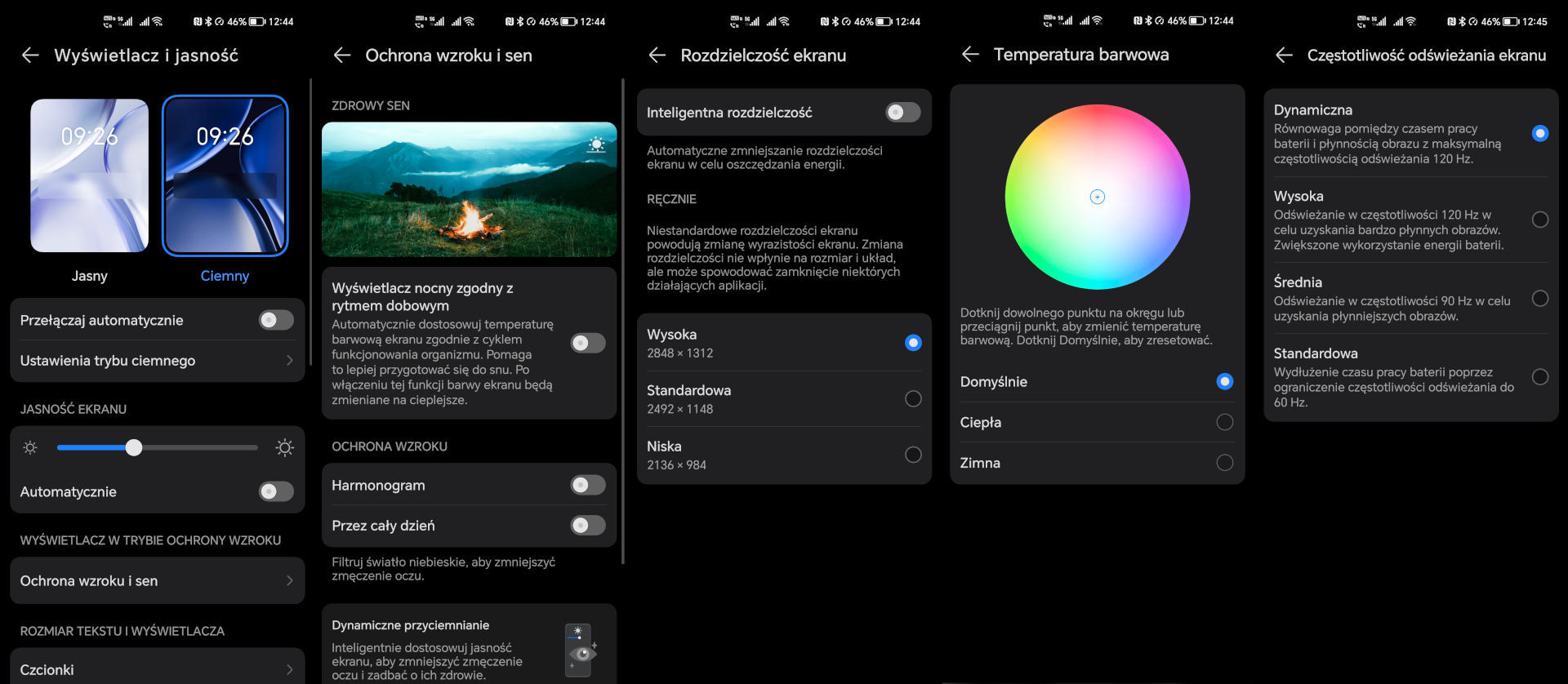Turn on Harmonogram eye protection switch
The width and height of the screenshot is (1568, 684).
[x=587, y=485]
